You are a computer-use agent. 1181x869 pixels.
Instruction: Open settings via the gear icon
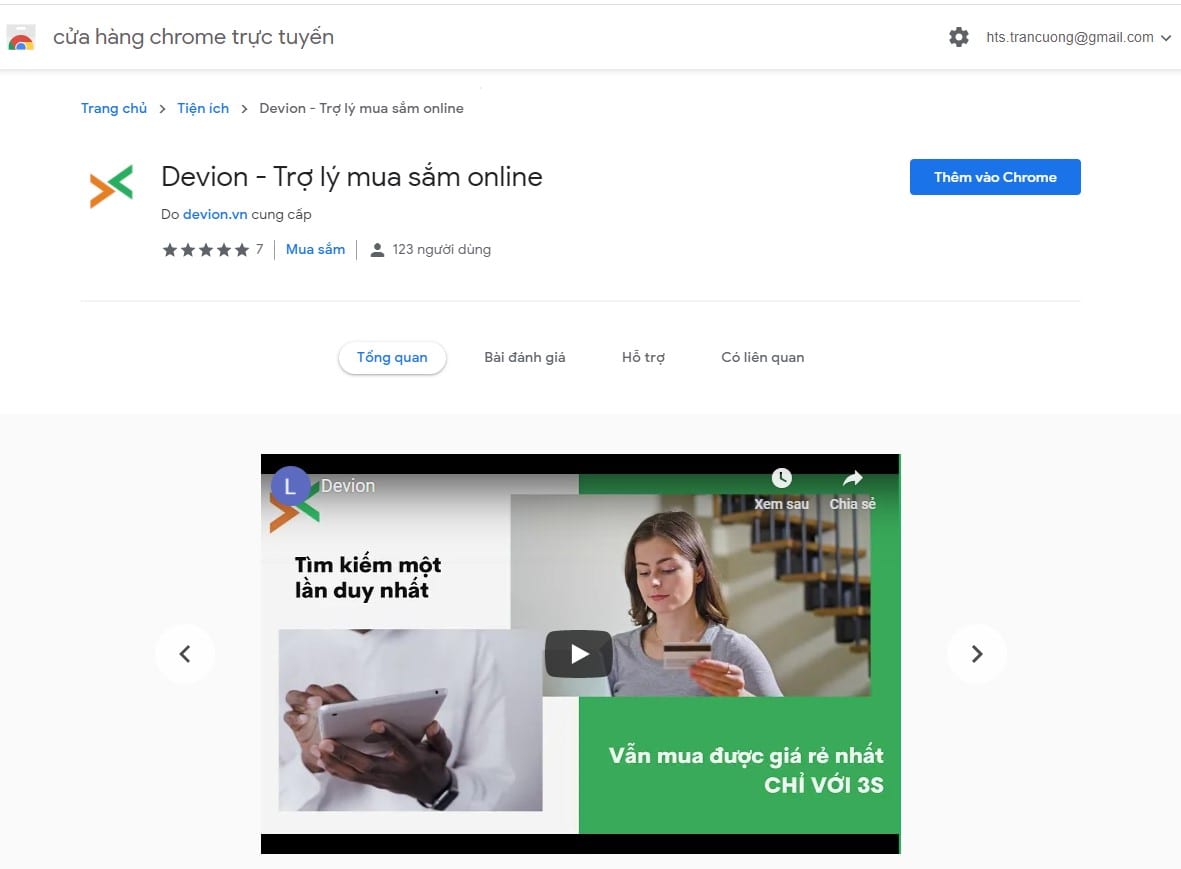coord(959,37)
